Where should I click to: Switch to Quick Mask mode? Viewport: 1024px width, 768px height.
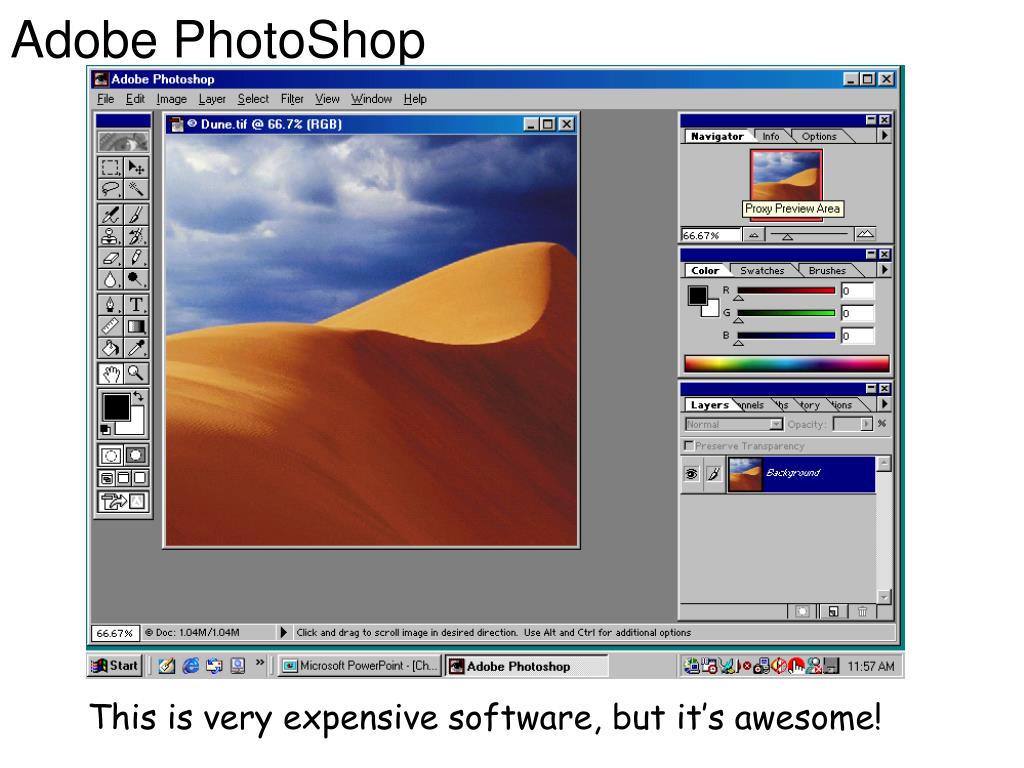pyautogui.click(x=136, y=455)
